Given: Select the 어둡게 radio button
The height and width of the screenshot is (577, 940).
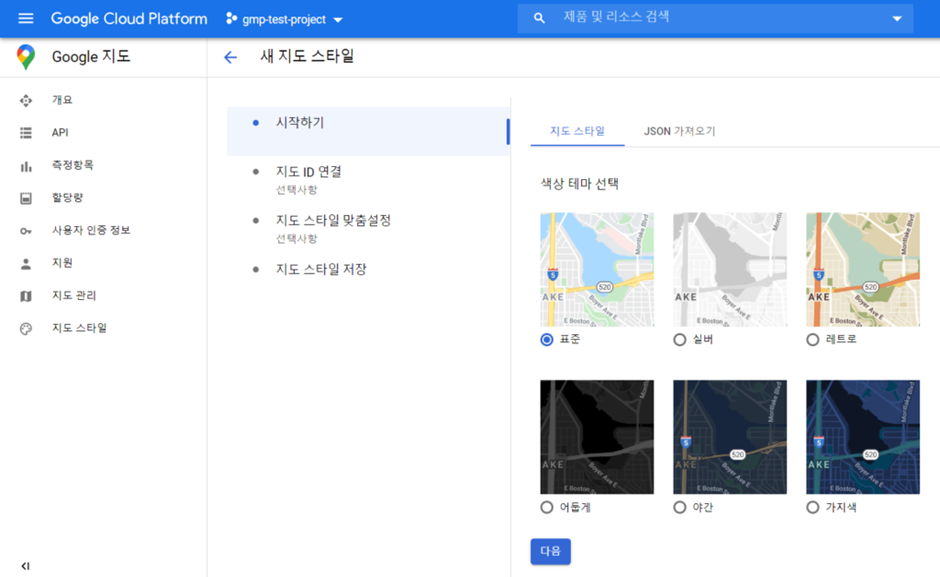Looking at the screenshot, I should point(547,507).
